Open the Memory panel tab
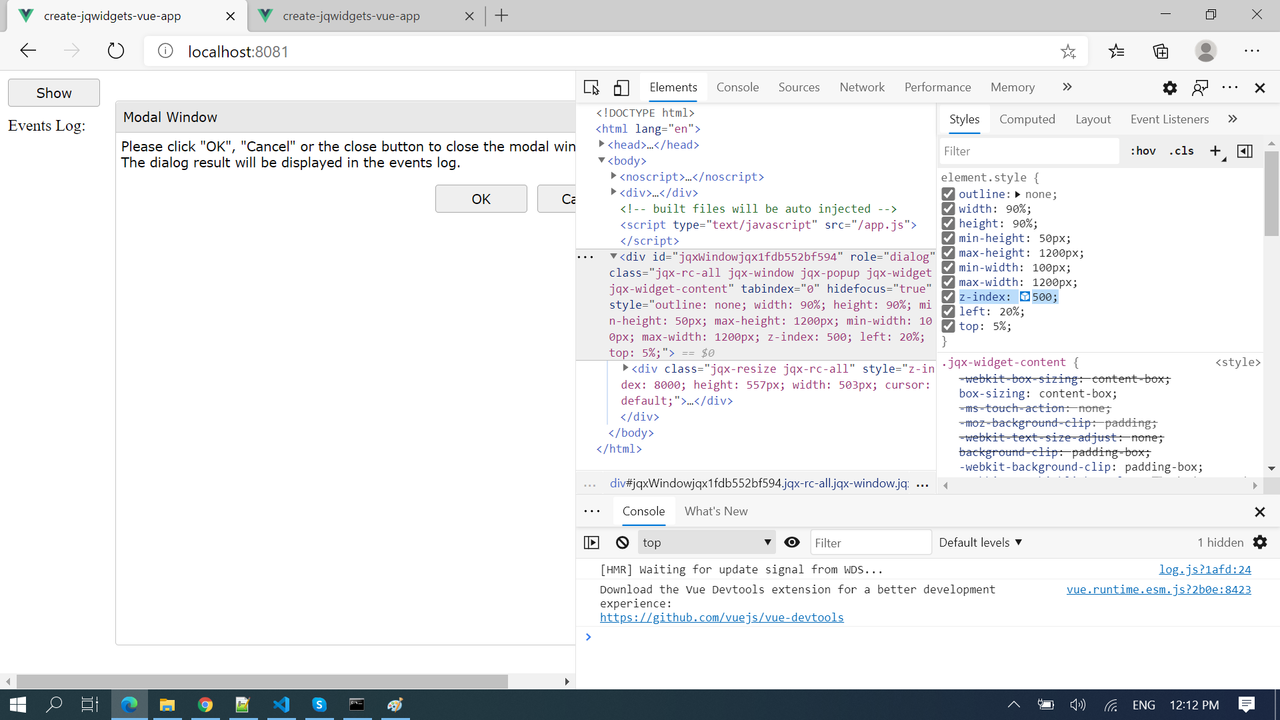The width and height of the screenshot is (1280, 720). [1013, 88]
